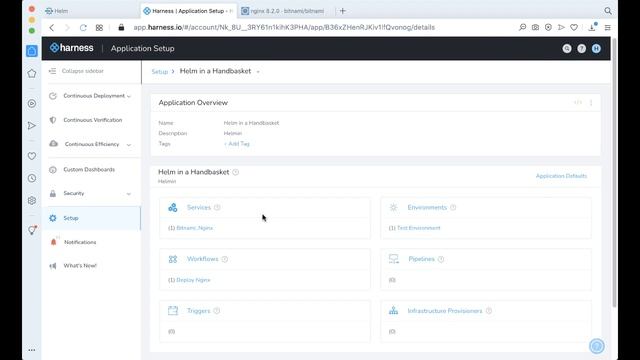Open the chat support bubble

(x=597, y=346)
